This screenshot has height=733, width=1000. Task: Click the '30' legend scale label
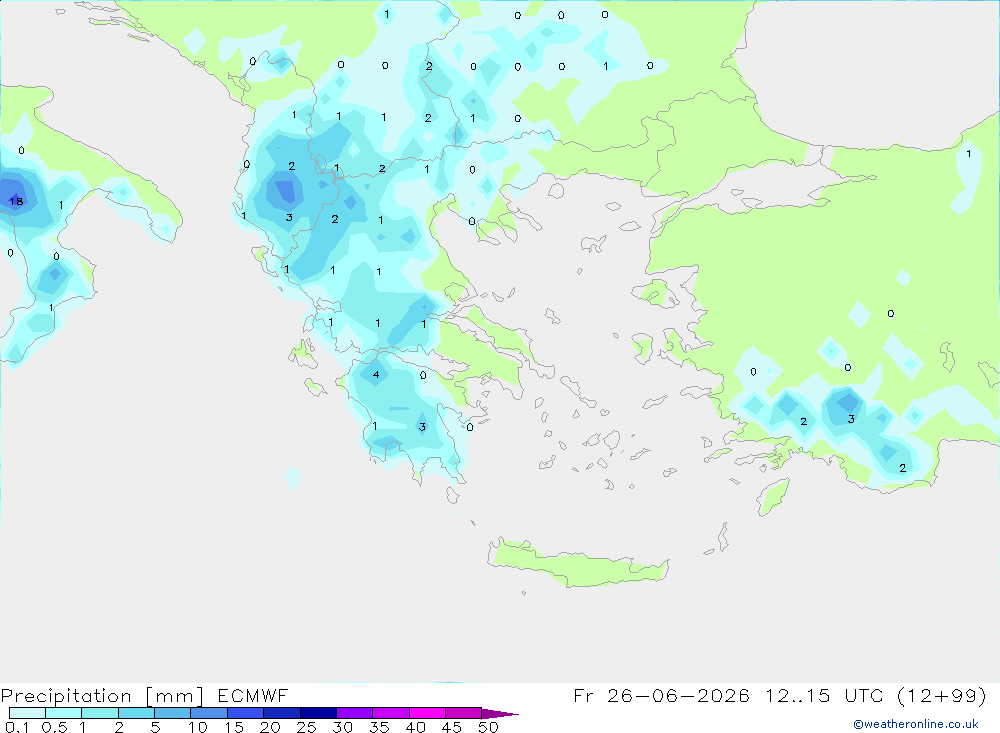click(x=342, y=727)
